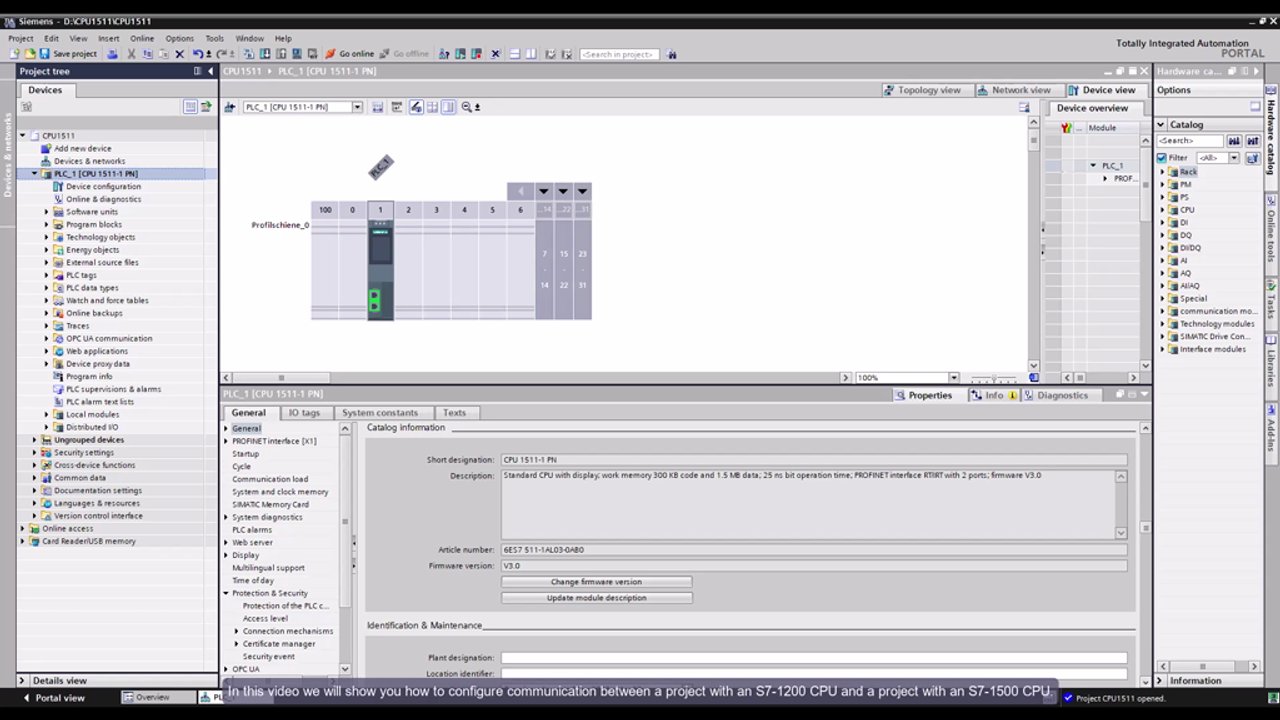Click the Open project folder icon
The image size is (1280, 720).
(30, 54)
